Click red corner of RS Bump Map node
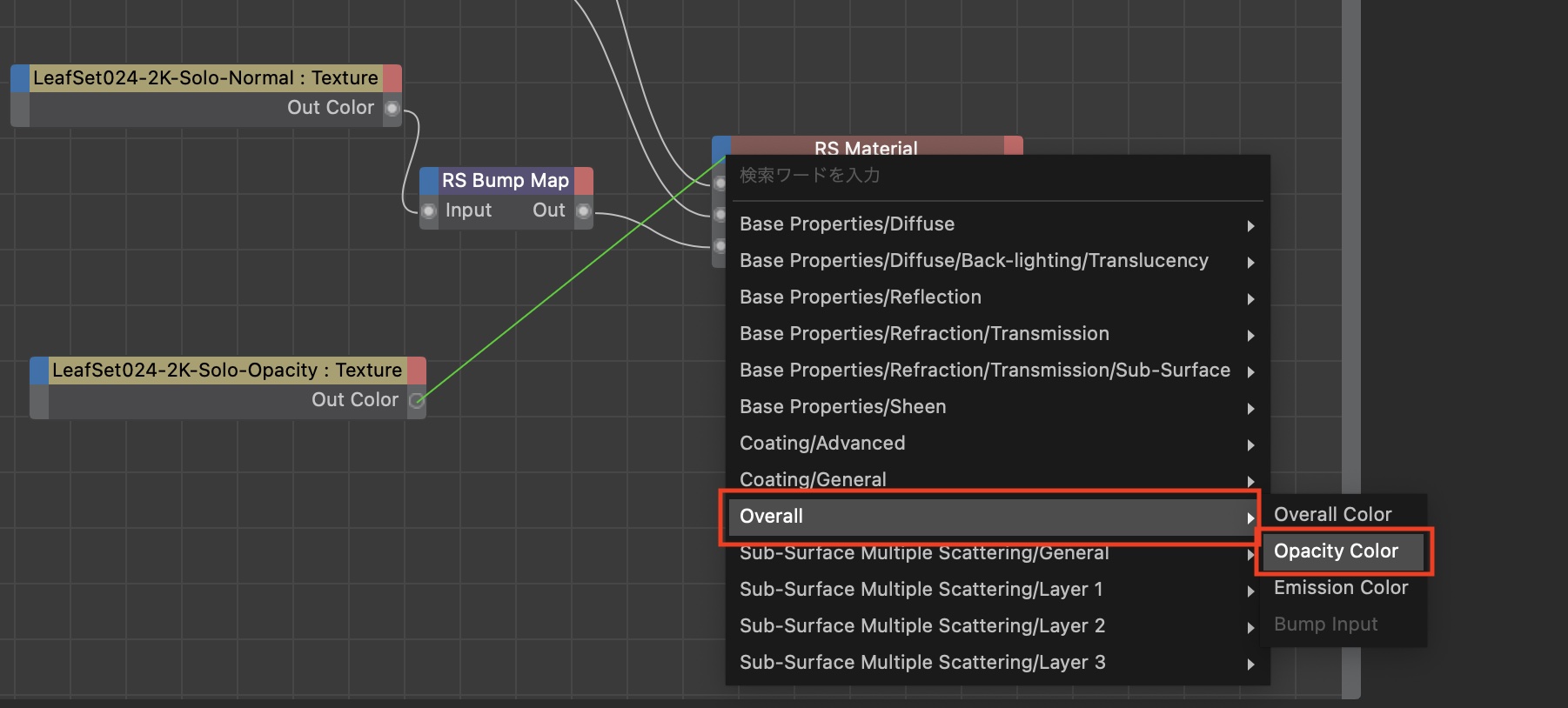The width and height of the screenshot is (1568, 708). (584, 181)
